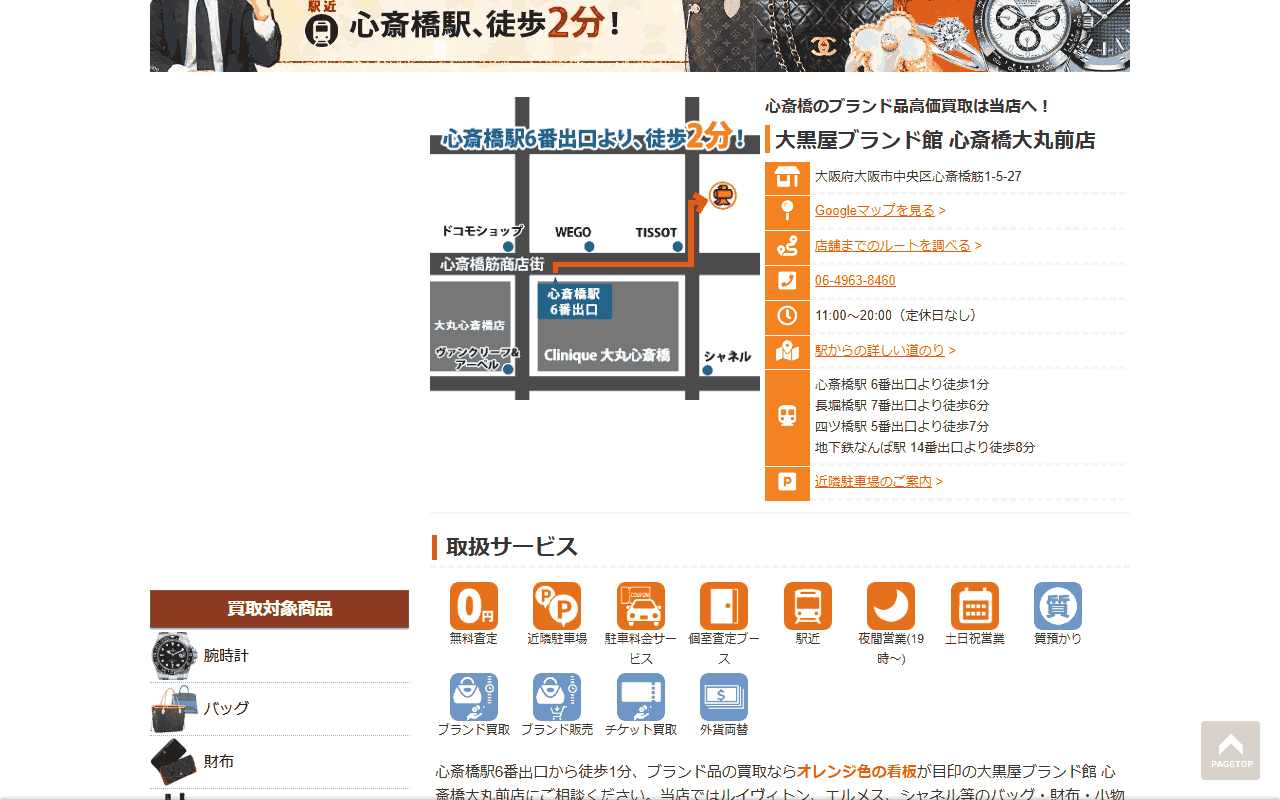Select 腕時計 in the 買取対象商品 menu
This screenshot has height=800, width=1280.
coord(279,656)
